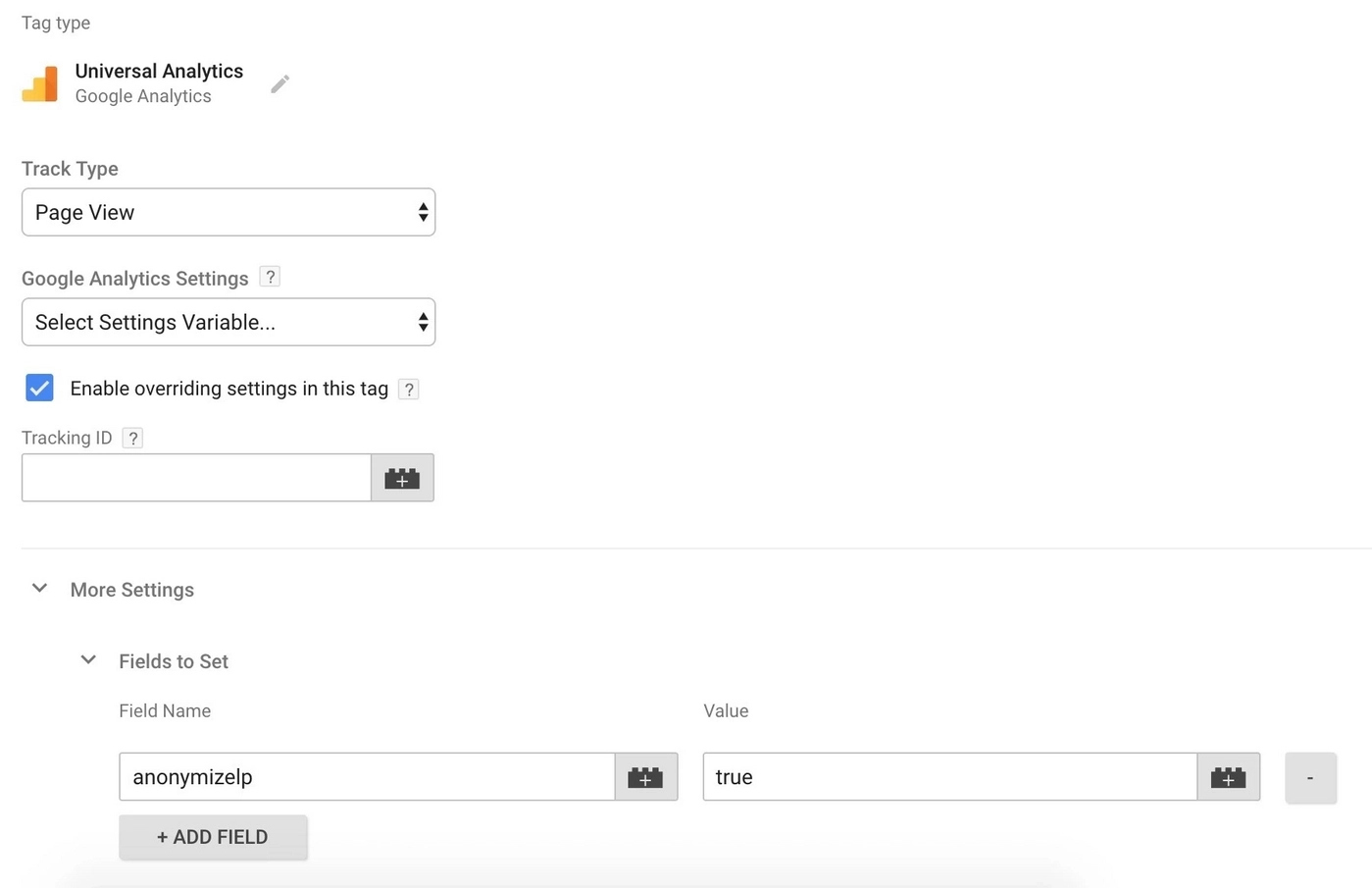Click the Universal Analytics tag type title
Screen dimensions: 1372x888
click(159, 71)
